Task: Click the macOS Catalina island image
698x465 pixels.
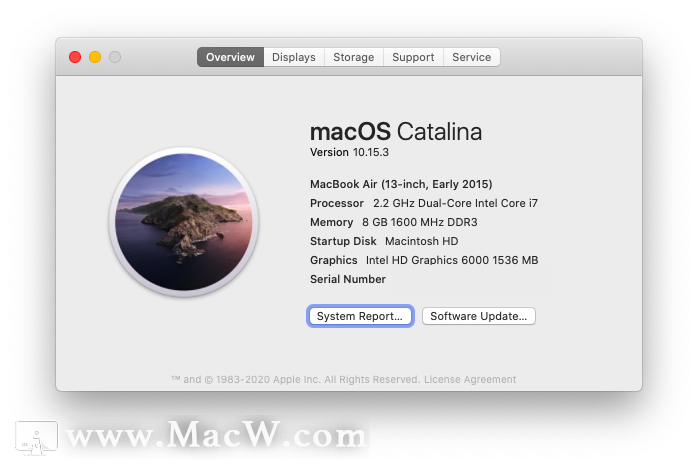Action: click(x=184, y=222)
